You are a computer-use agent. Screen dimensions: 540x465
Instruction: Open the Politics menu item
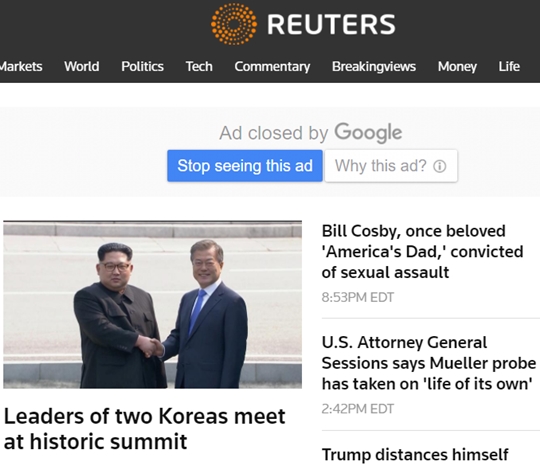click(142, 66)
